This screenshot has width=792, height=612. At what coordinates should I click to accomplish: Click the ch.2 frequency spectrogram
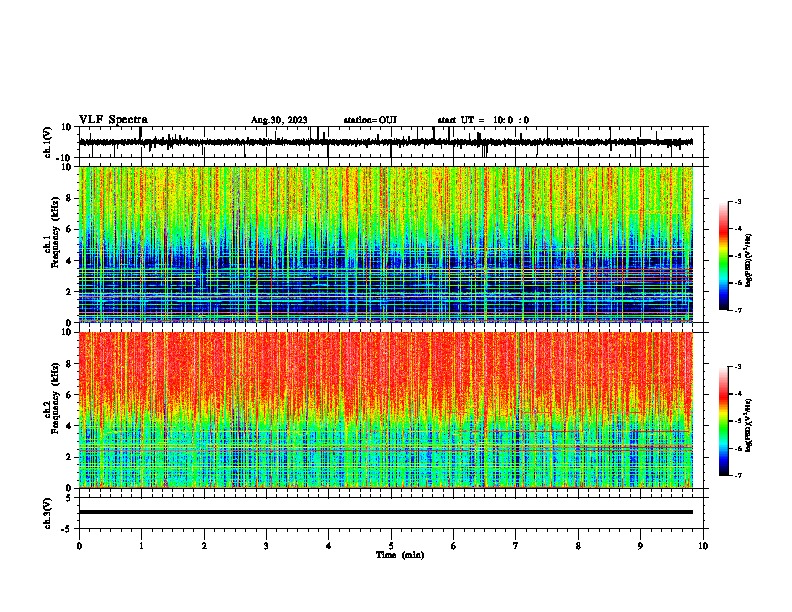pos(386,410)
